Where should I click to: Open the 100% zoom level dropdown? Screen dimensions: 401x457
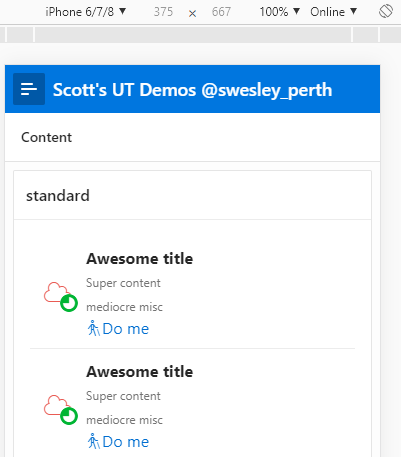(x=279, y=12)
